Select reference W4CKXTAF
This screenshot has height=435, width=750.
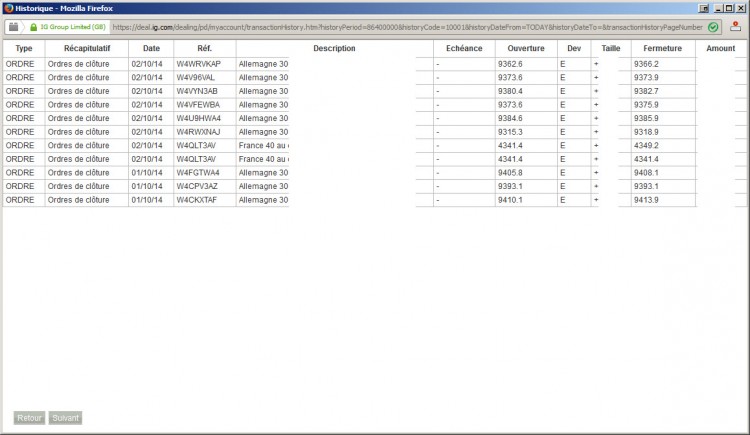click(x=197, y=200)
